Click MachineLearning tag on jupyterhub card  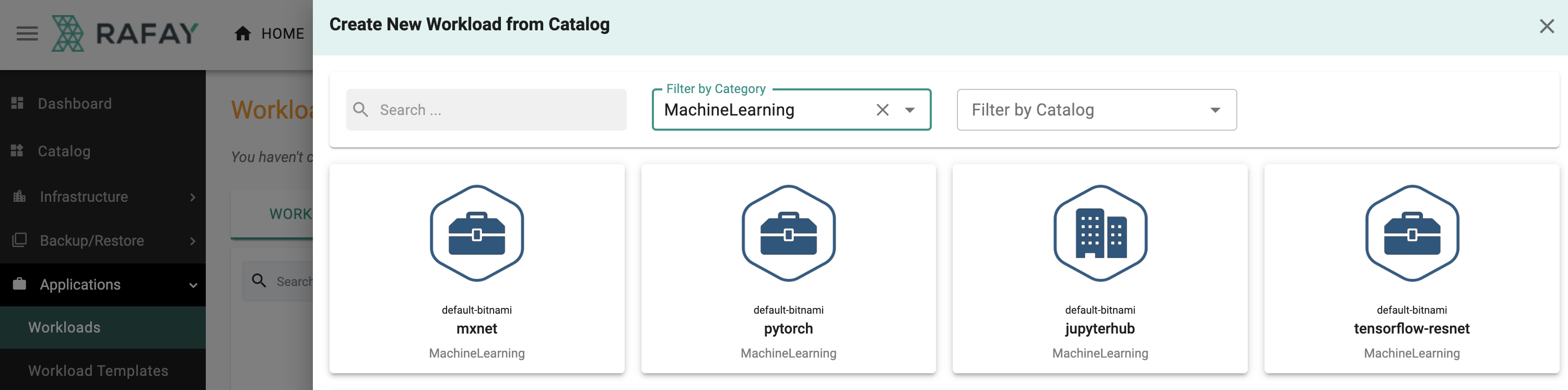coord(1100,353)
